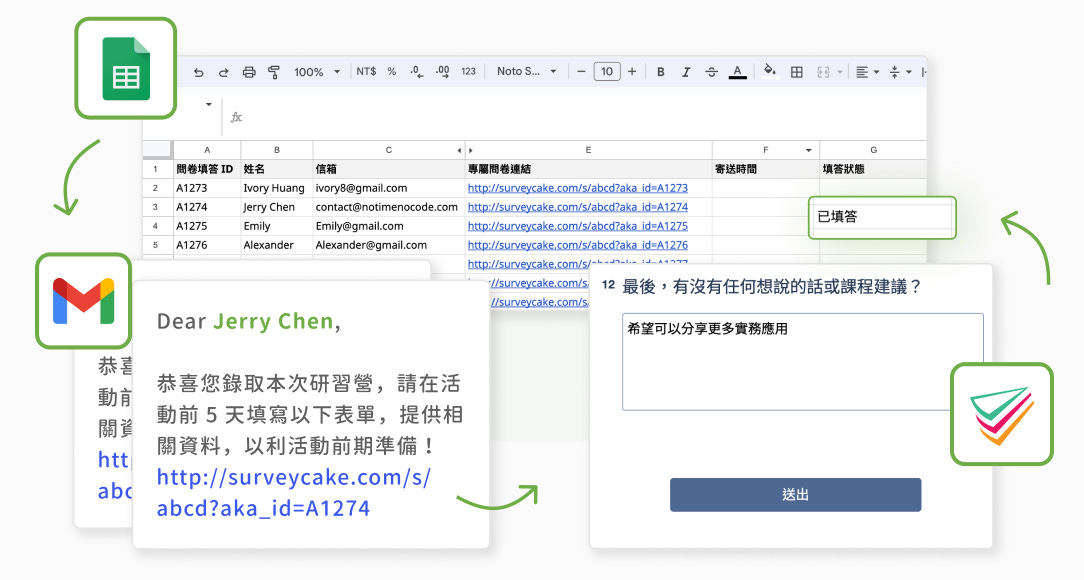Select column C header

389,150
